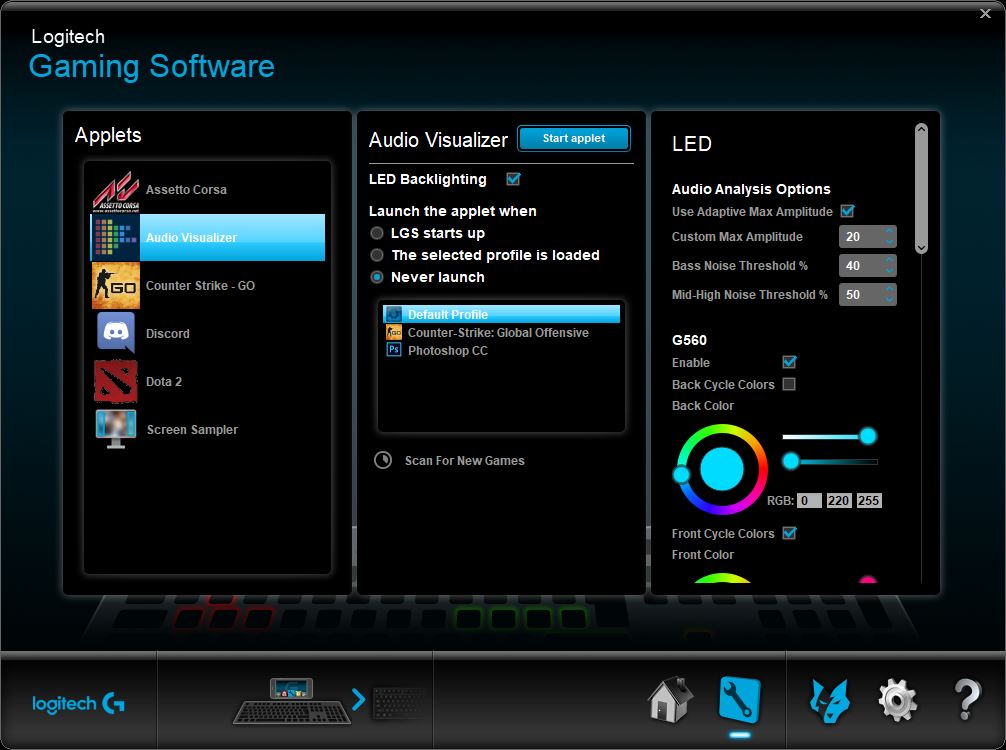Screen dimensions: 1006x750
Task: Select the Dota 2 applet entry
Action: [x=208, y=381]
